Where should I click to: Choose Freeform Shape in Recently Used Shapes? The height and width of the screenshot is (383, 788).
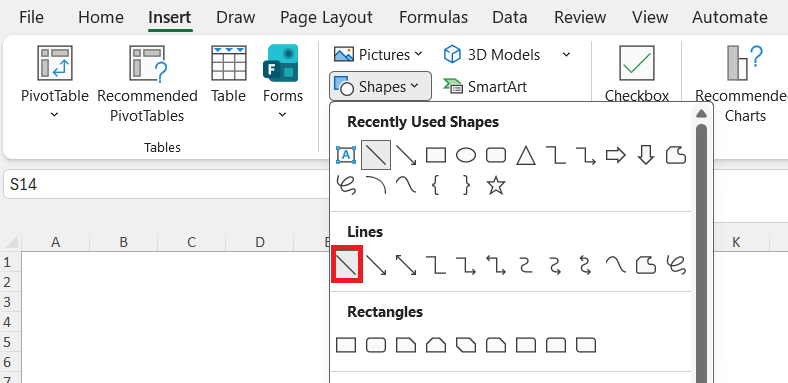(x=676, y=156)
